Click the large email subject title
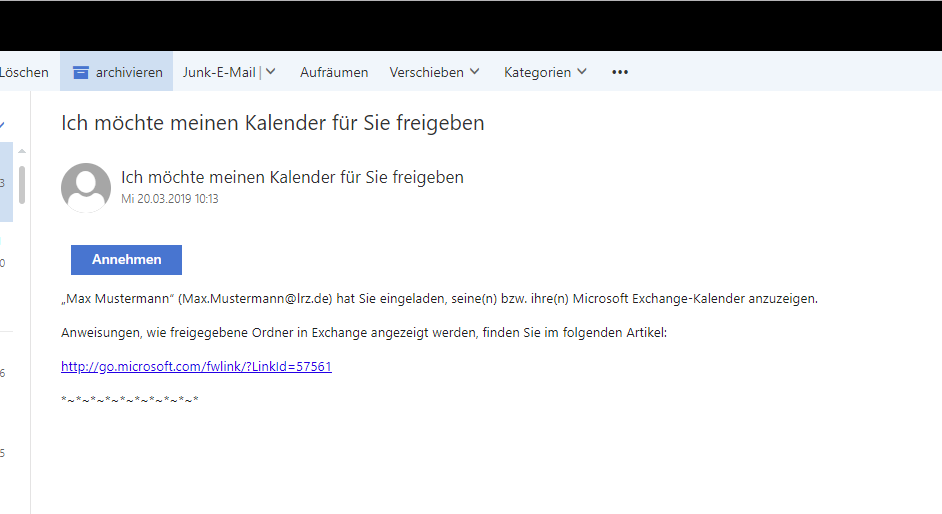942x514 pixels. pyautogui.click(x=273, y=123)
